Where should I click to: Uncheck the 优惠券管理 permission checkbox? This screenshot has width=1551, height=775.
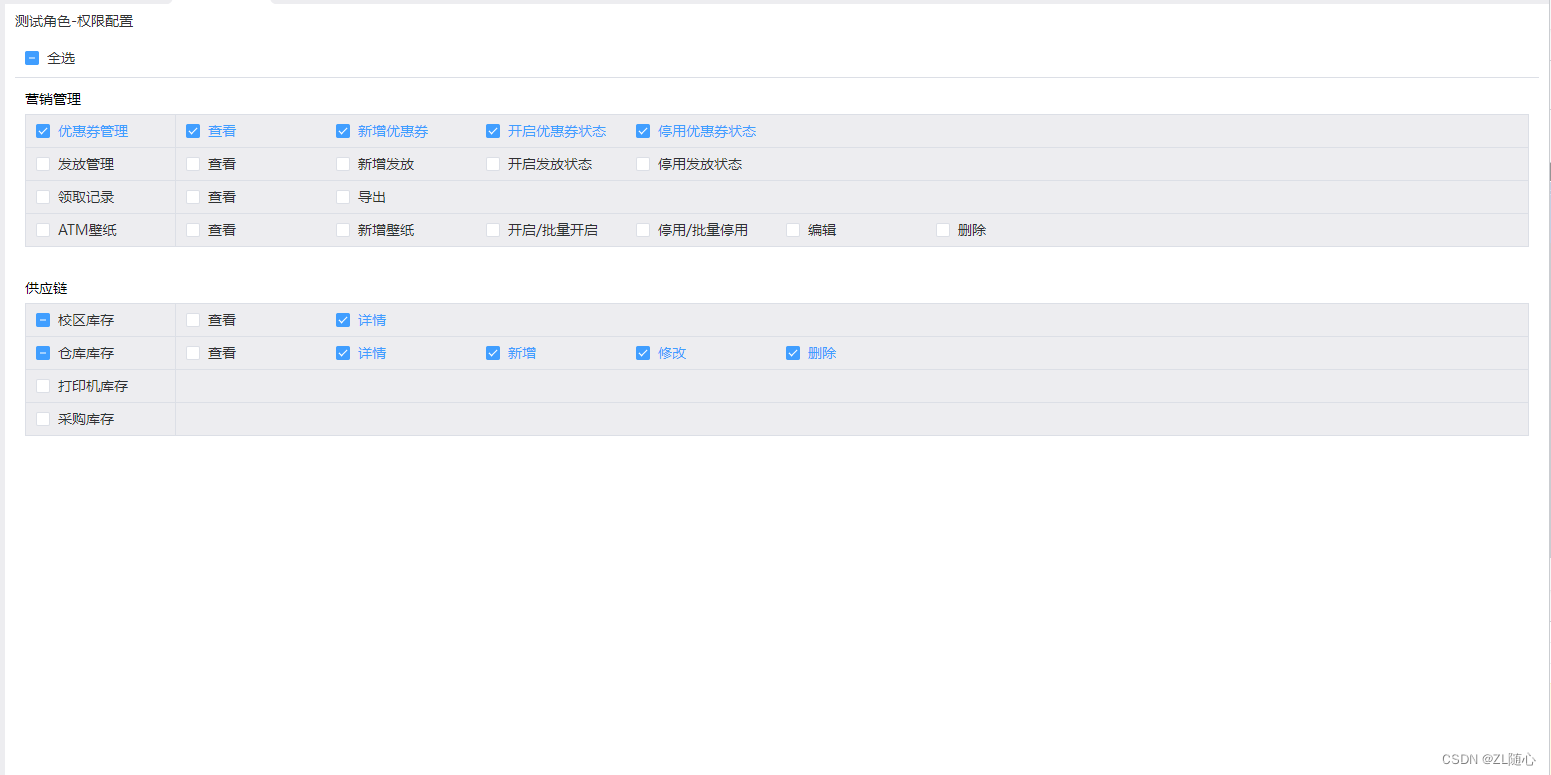(42, 130)
